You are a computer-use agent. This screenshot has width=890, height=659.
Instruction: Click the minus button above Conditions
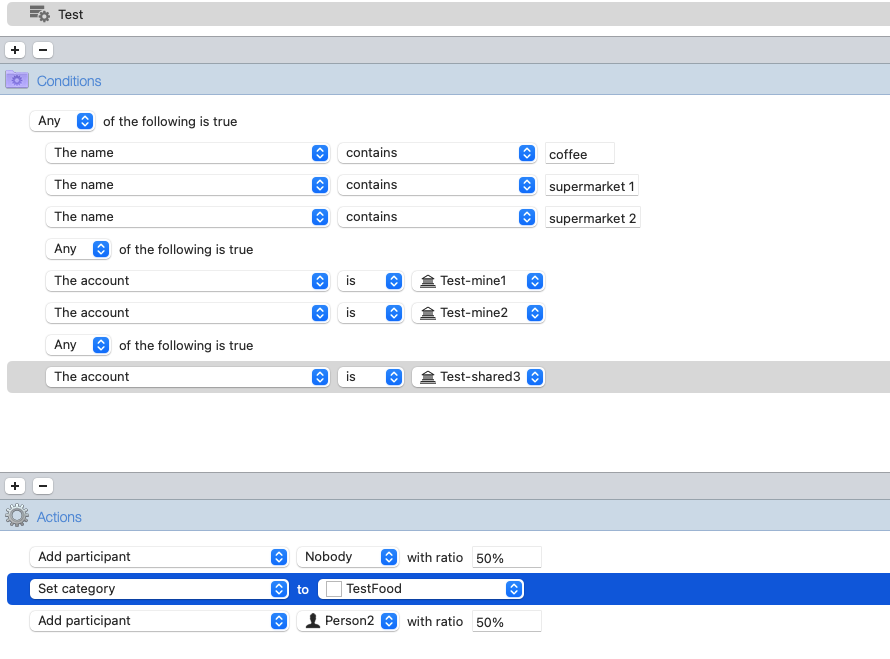pyautogui.click(x=43, y=50)
